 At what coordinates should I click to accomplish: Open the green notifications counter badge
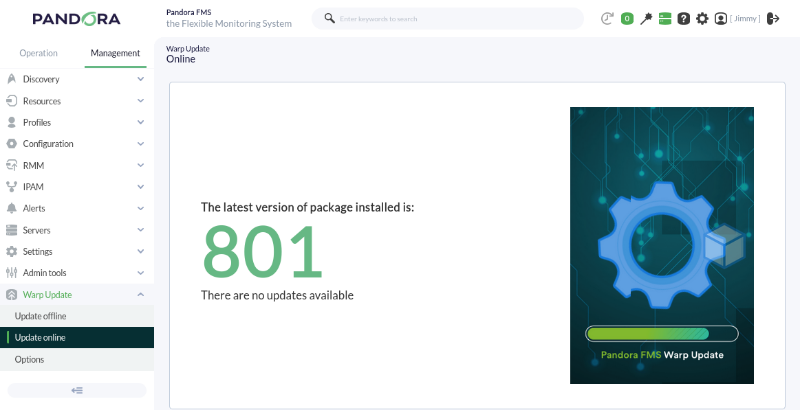tap(627, 19)
